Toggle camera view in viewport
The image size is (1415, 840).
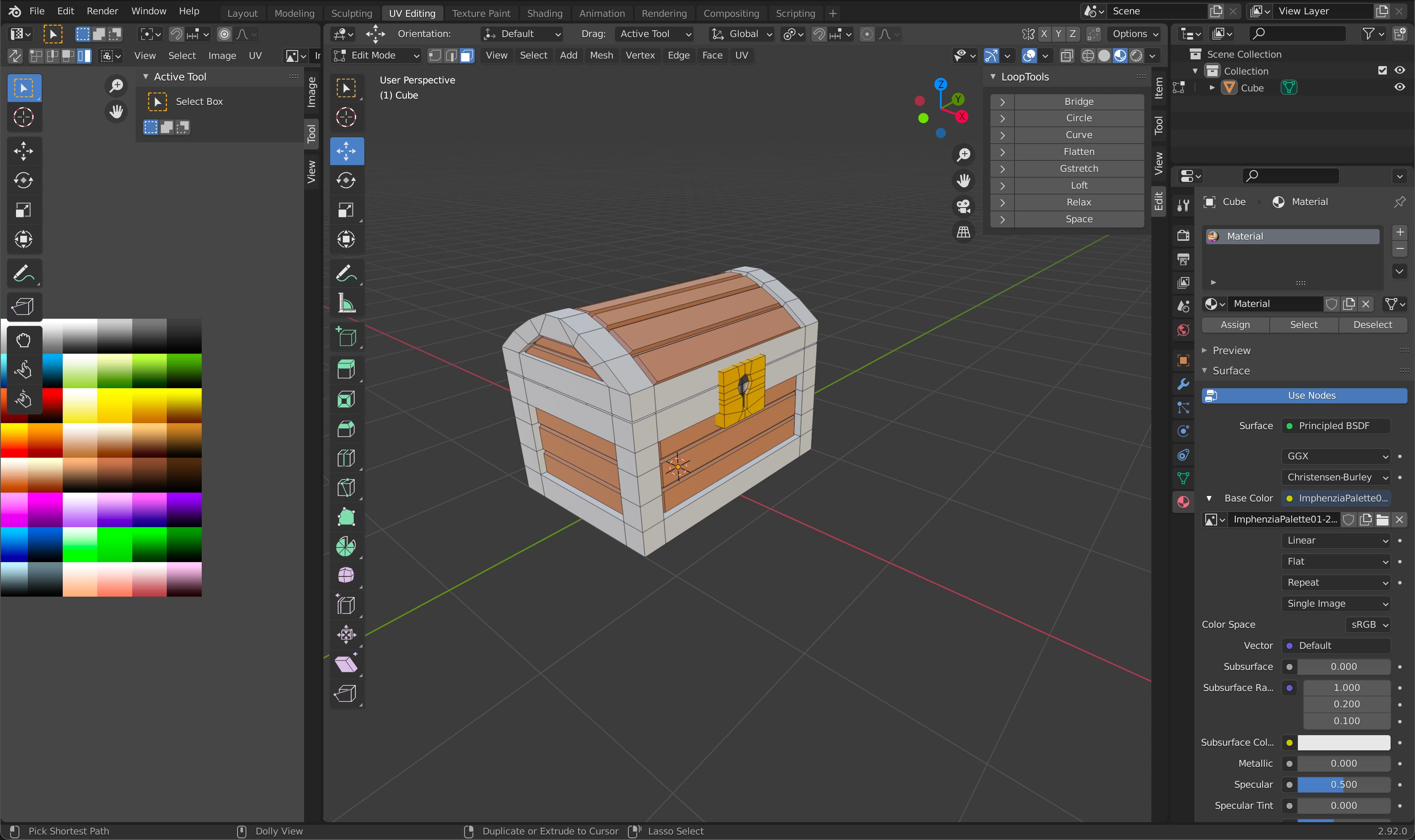point(963,206)
